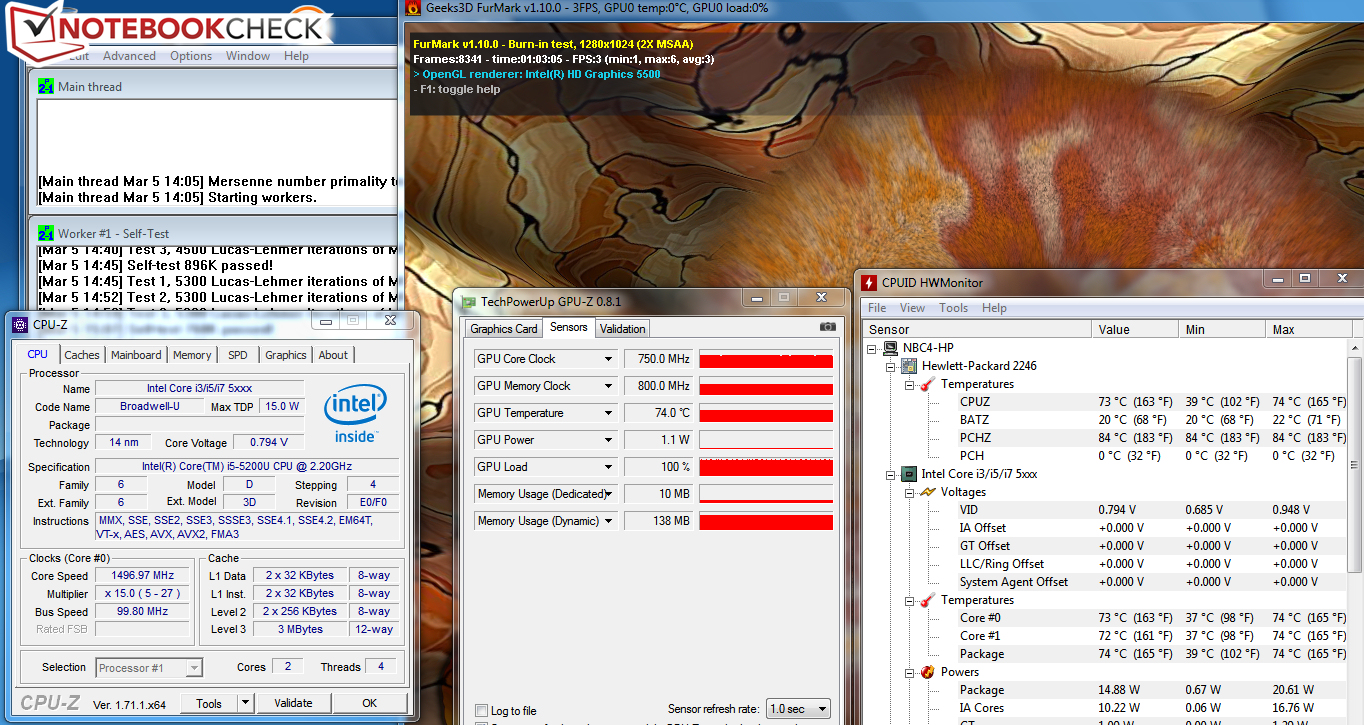Screen dimensions: 1364x725
Task: Open the View menu in HWMonitor
Action: click(912, 308)
